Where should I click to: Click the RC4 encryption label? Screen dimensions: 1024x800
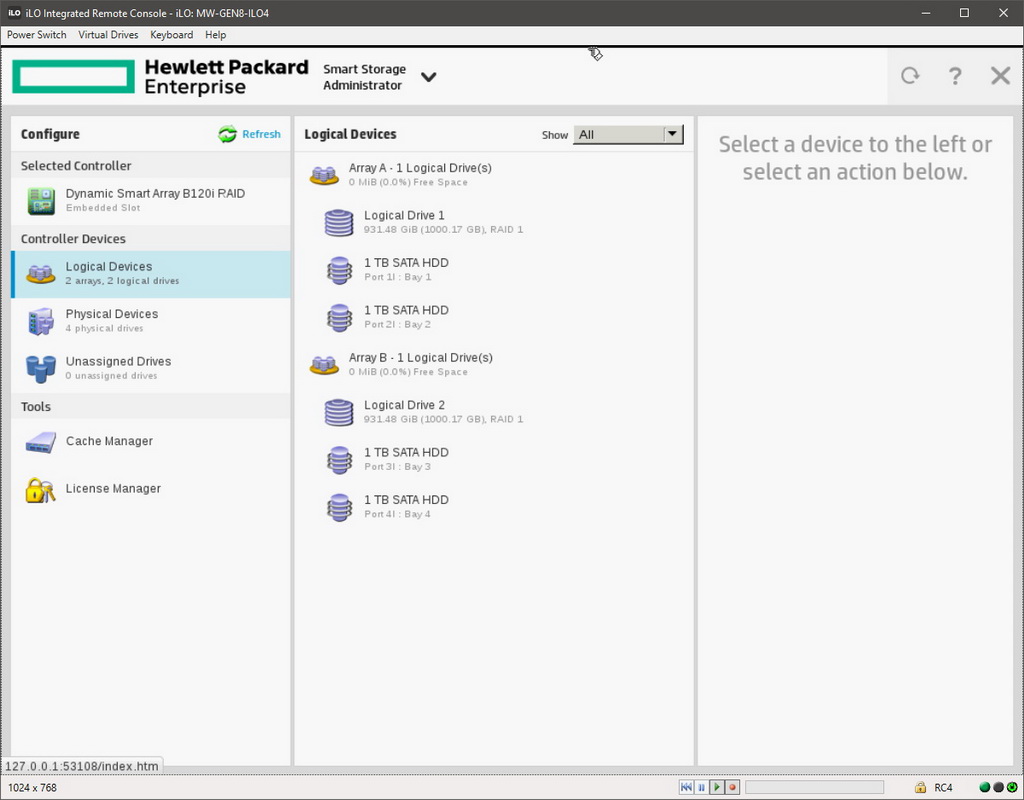click(943, 788)
